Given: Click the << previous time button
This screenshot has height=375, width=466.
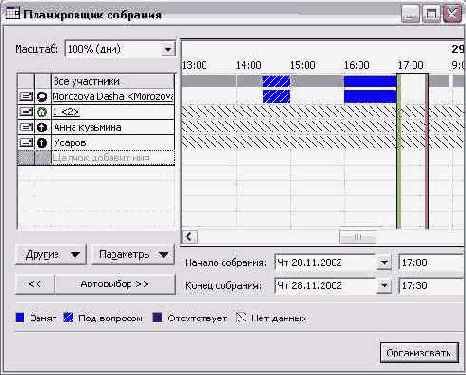Looking at the screenshot, I should 35,284.
